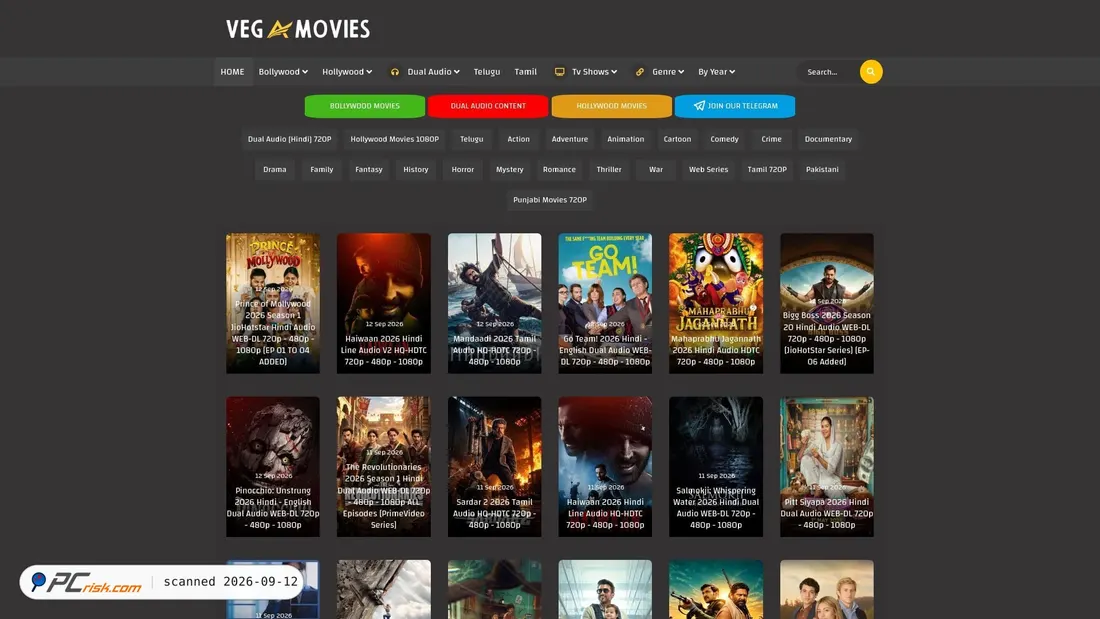Open the Web Series category tag
Screen dimensions: 1100x619
tap(708, 169)
